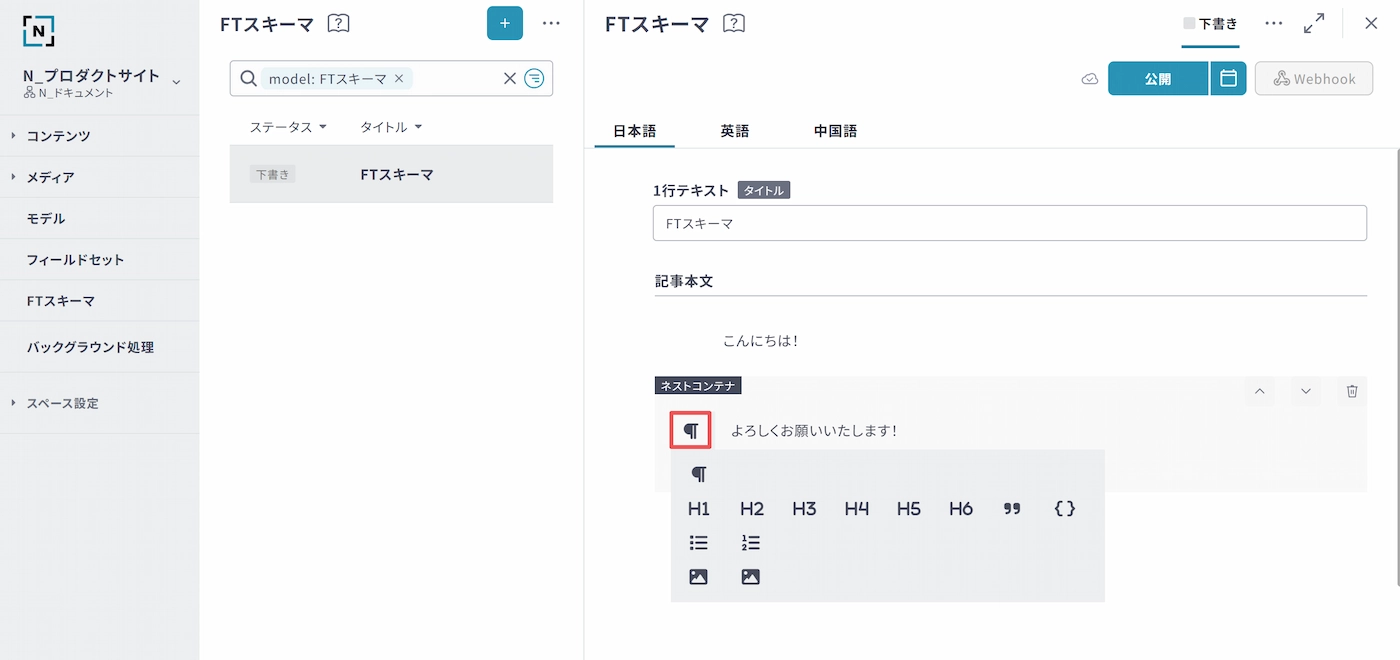Remove the model: FTスキーマ filter chip

click(399, 79)
